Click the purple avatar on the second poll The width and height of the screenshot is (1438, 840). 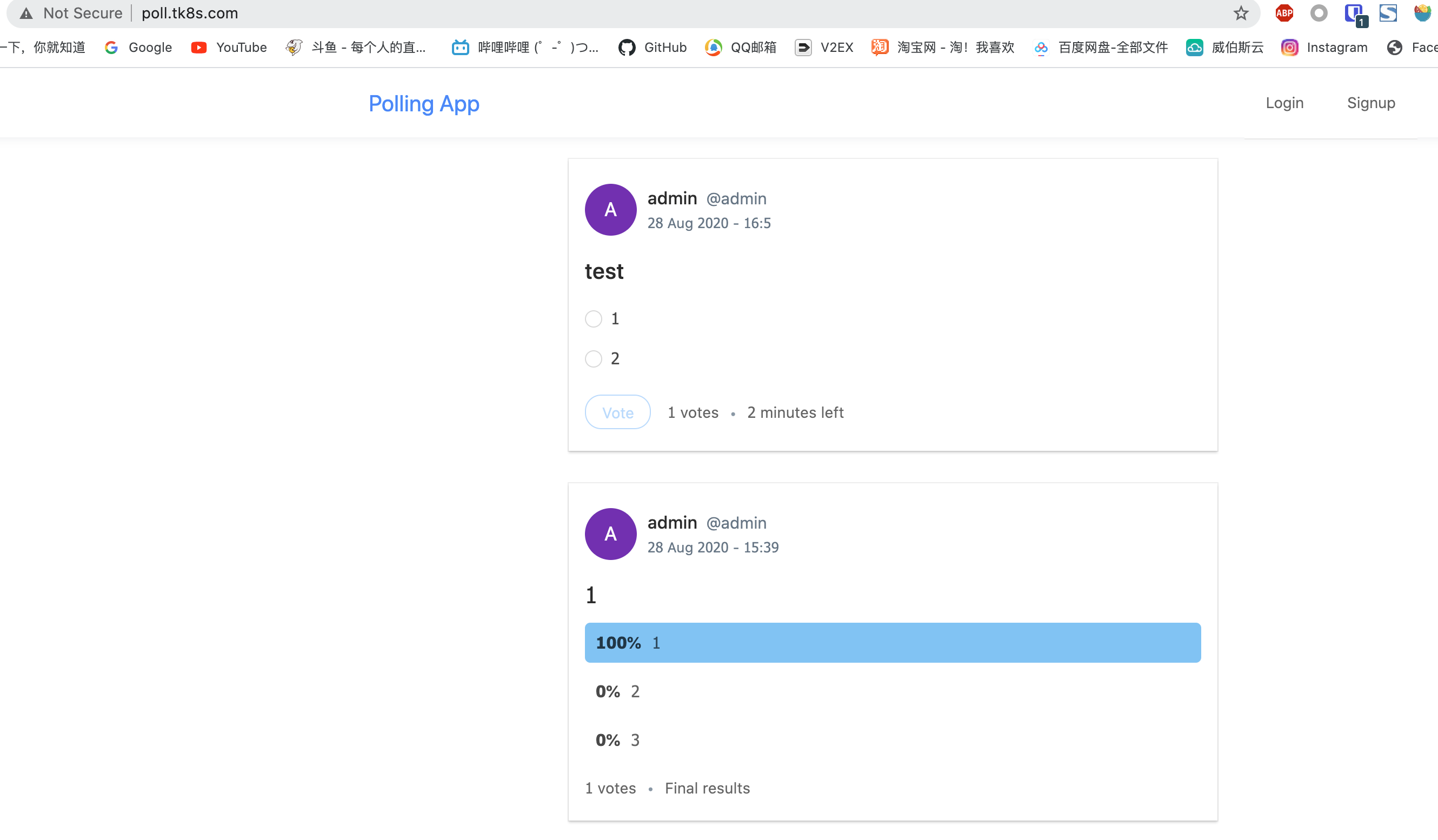pos(610,534)
